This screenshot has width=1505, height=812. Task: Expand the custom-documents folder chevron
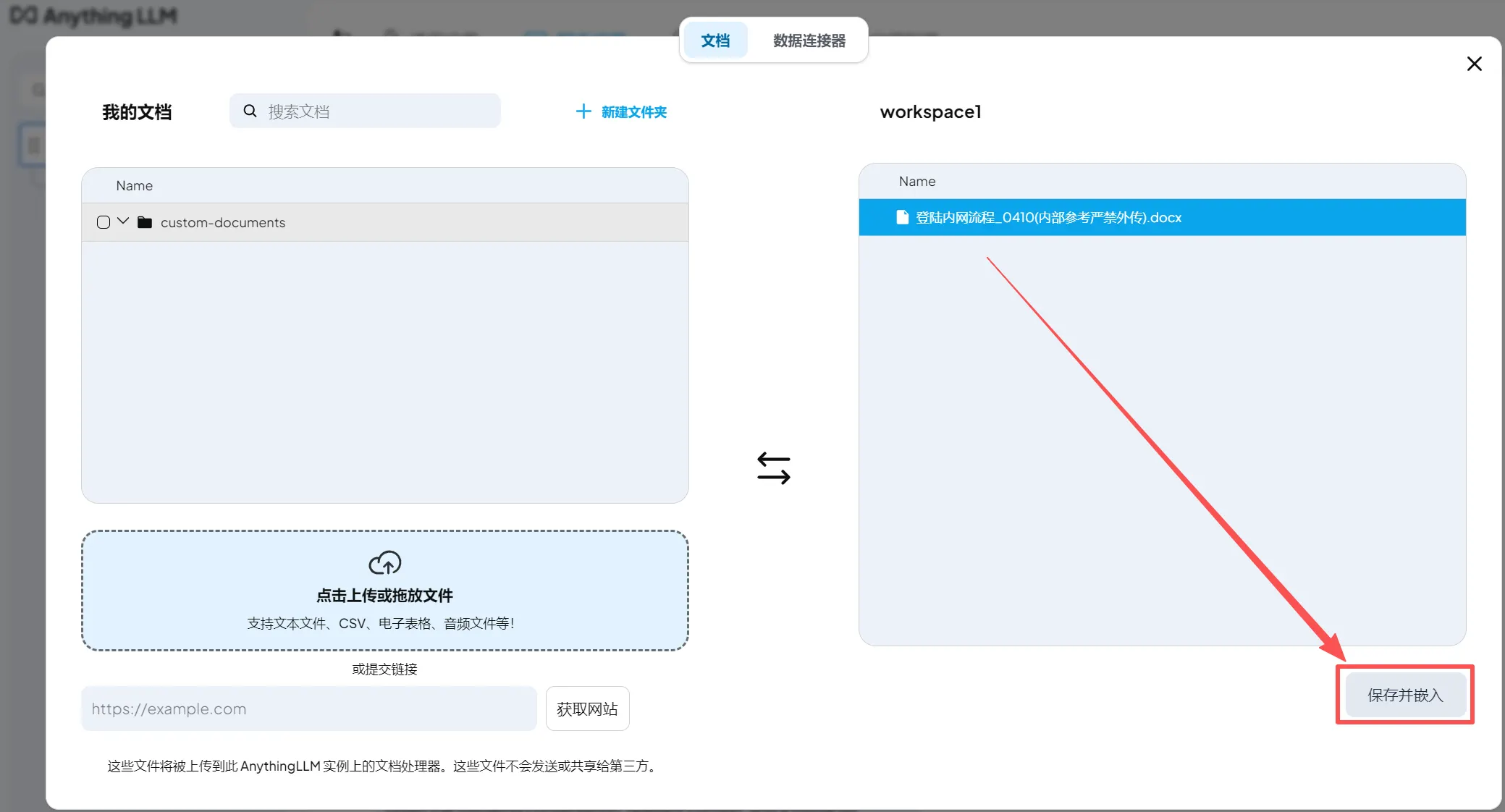123,221
